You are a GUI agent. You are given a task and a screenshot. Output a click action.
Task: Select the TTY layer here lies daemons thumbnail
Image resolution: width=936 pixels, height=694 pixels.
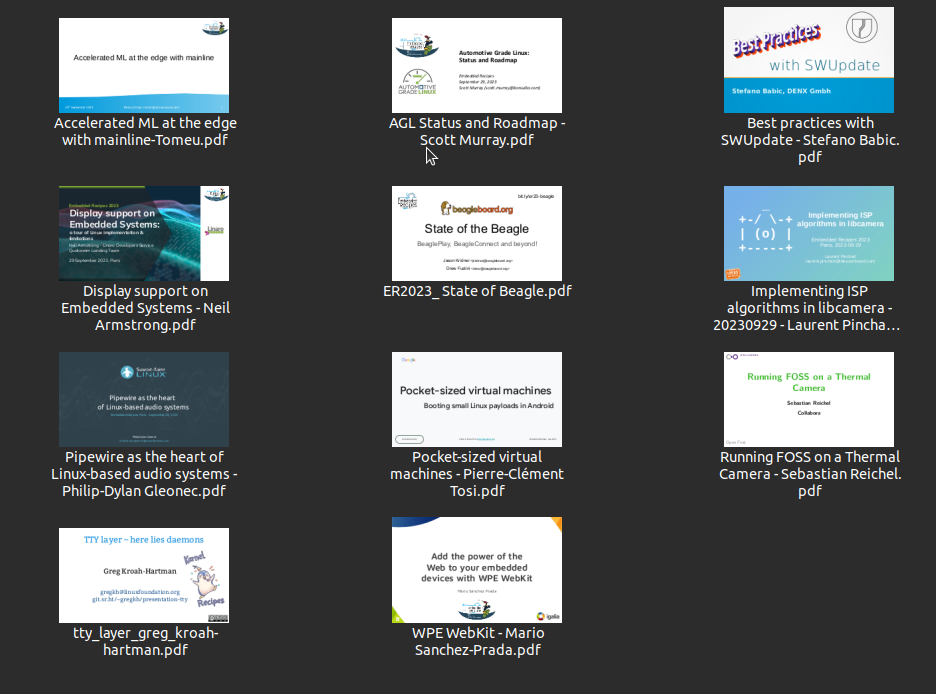pyautogui.click(x=144, y=575)
